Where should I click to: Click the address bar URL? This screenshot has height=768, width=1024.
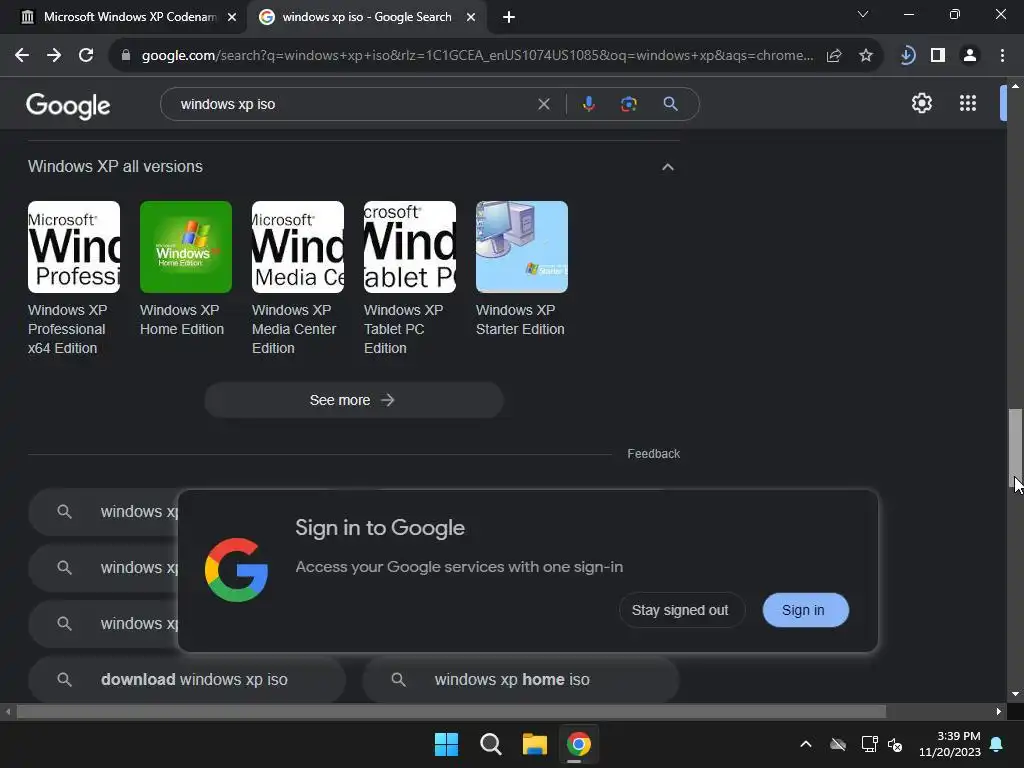click(477, 56)
